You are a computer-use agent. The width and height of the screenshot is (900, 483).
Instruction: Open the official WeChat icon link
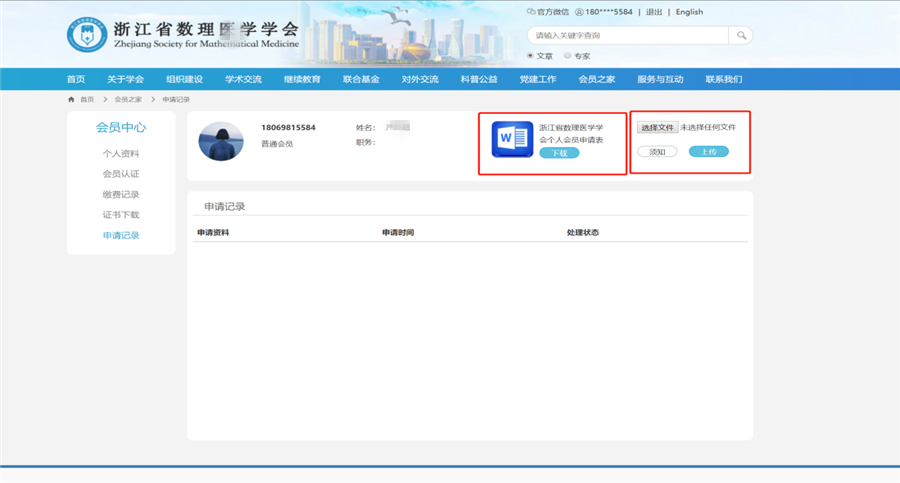(x=530, y=12)
